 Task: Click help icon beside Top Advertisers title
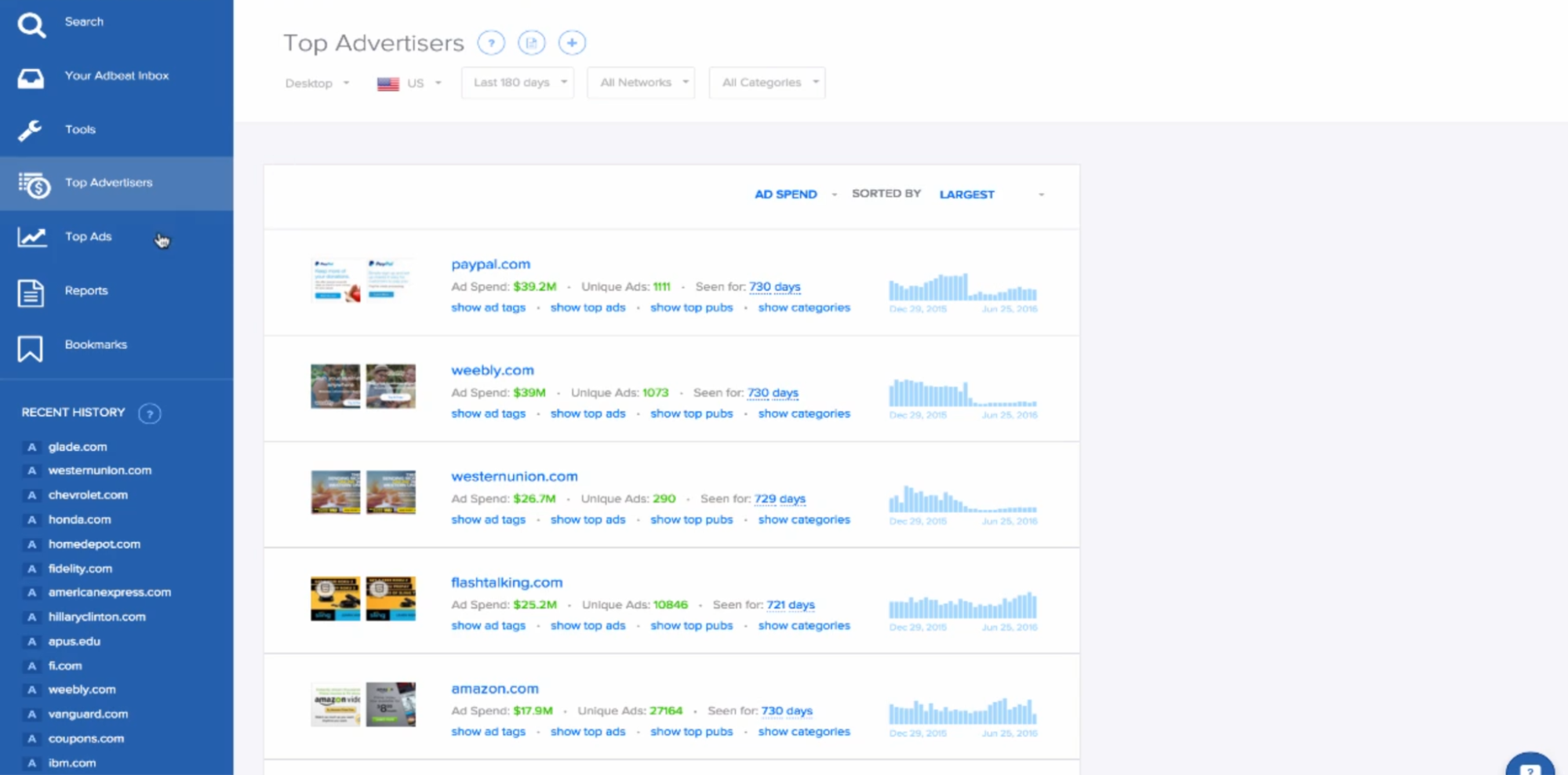point(491,42)
